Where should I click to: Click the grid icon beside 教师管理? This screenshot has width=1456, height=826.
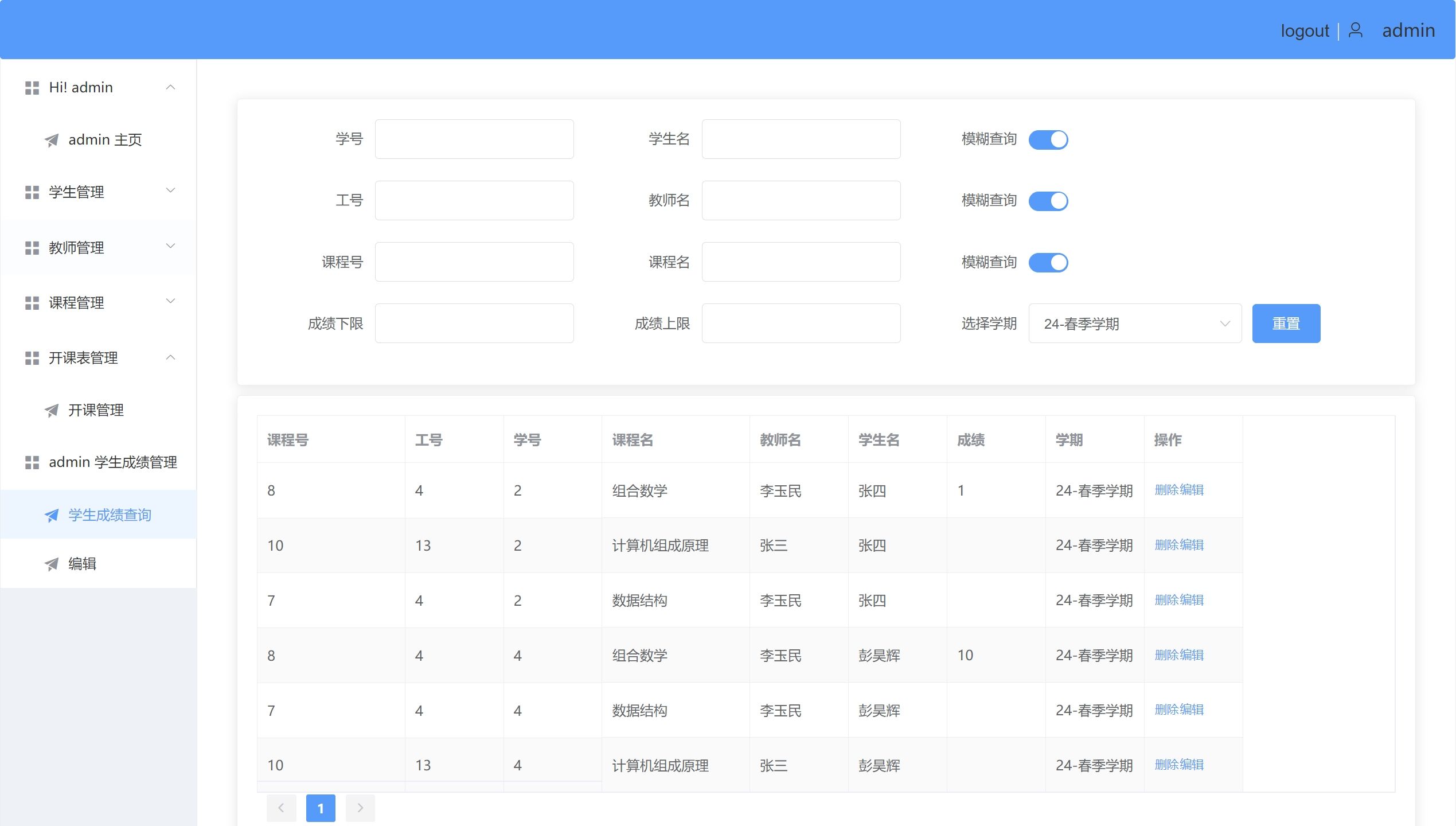coord(32,248)
